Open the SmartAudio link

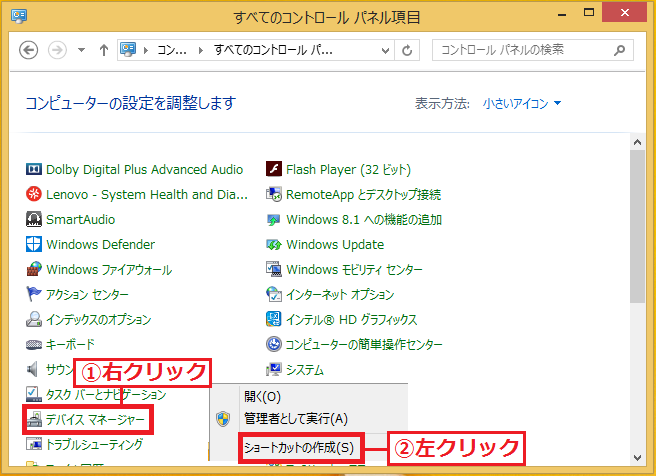tap(80, 219)
